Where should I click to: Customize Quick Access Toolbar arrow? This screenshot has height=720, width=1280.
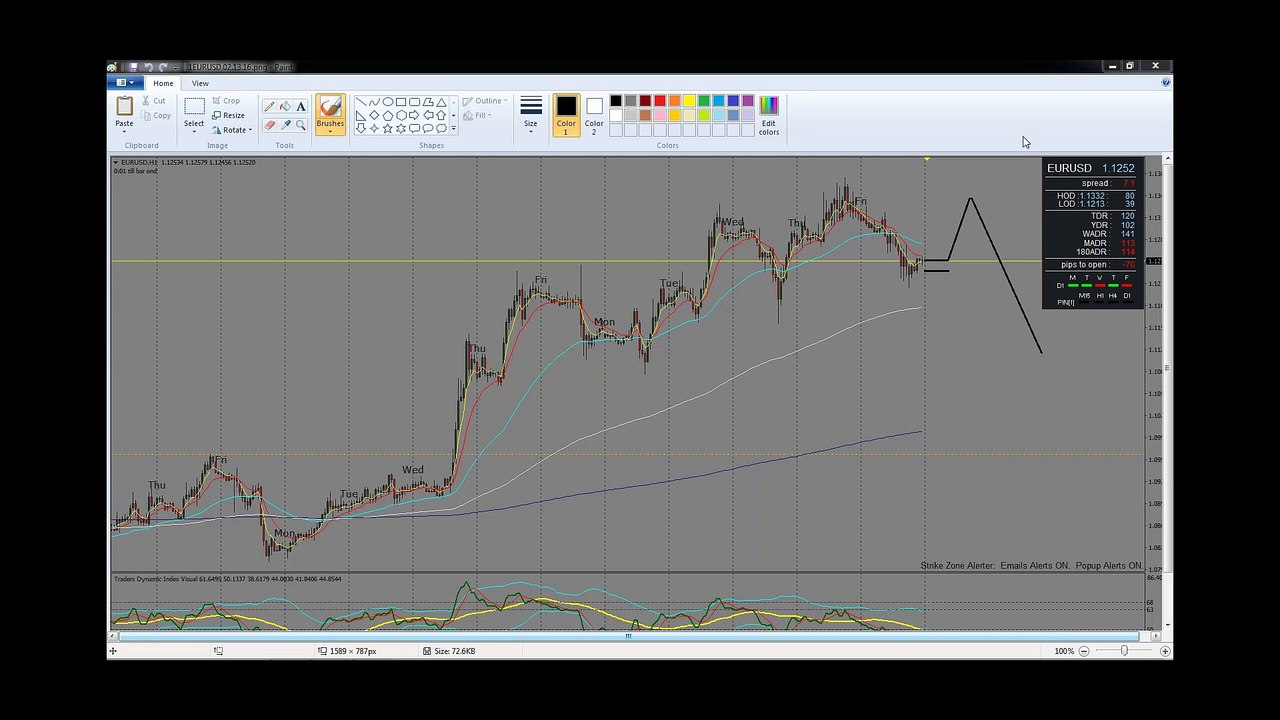point(175,68)
